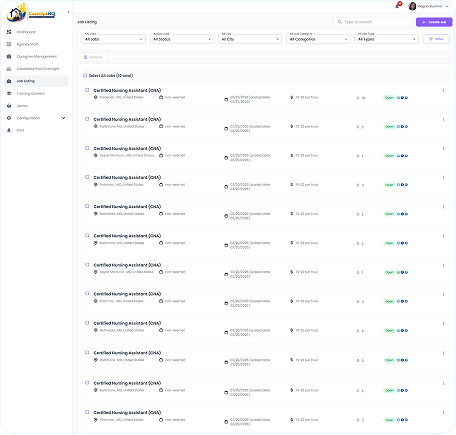Tick checkbox for the second Bethesda job

pyautogui.click(x=87, y=323)
